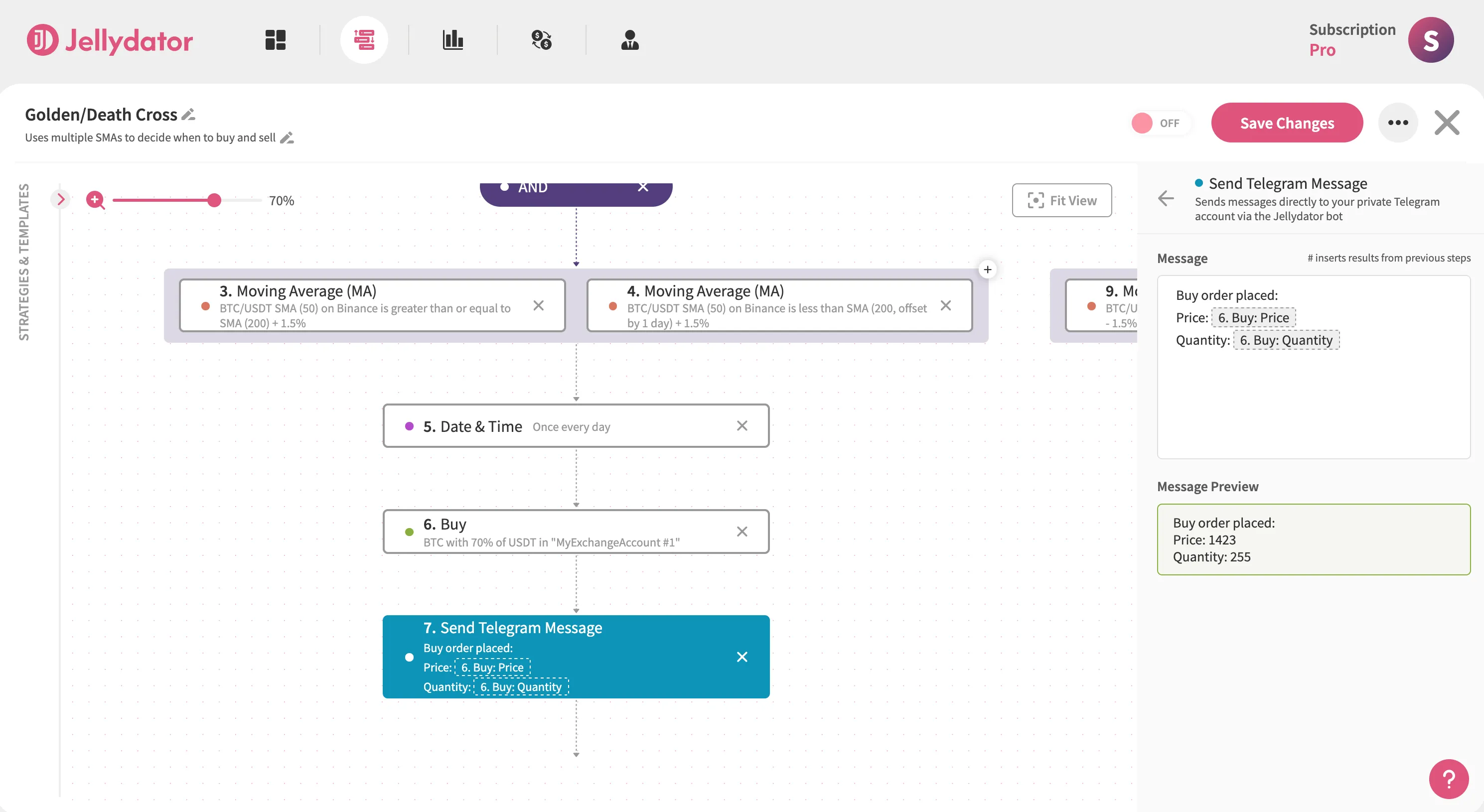The image size is (1484, 812).
Task: Adjust the canvas zoom slider handle
Action: (214, 200)
